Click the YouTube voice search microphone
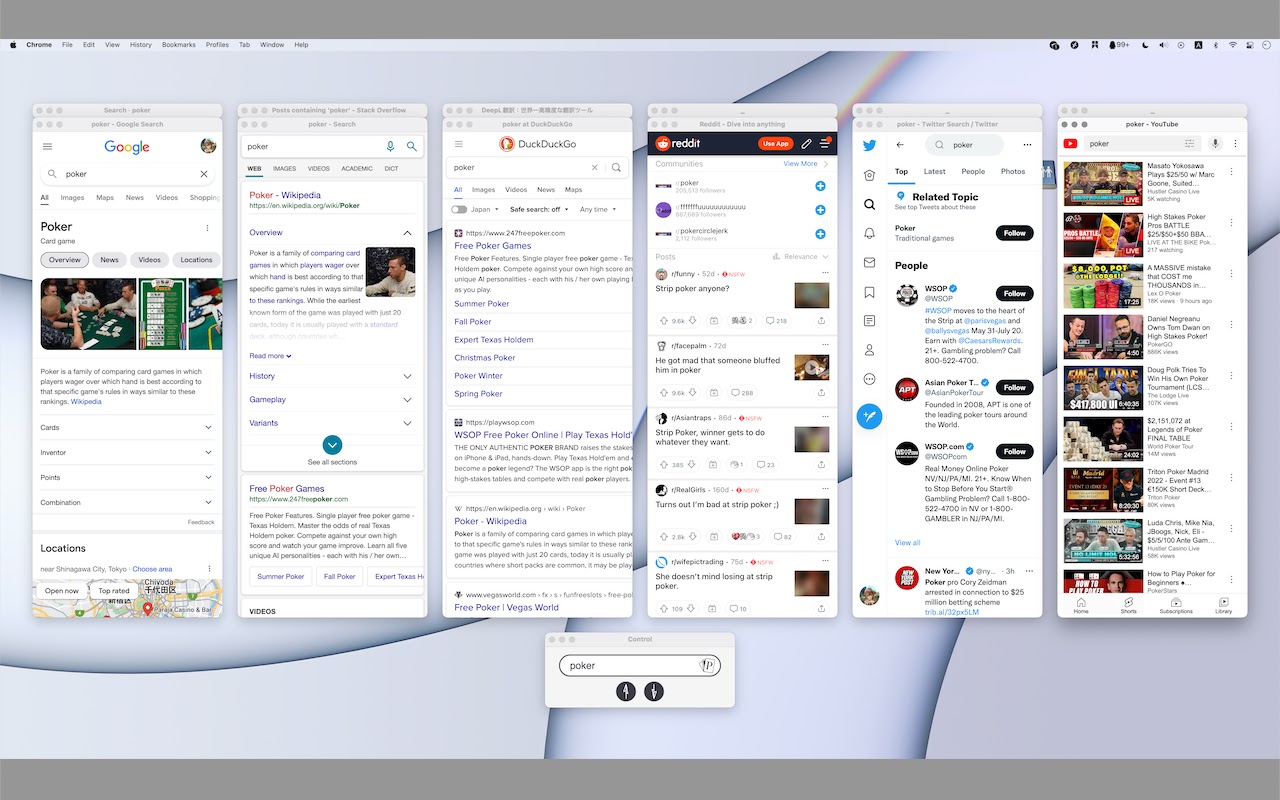 [1216, 144]
